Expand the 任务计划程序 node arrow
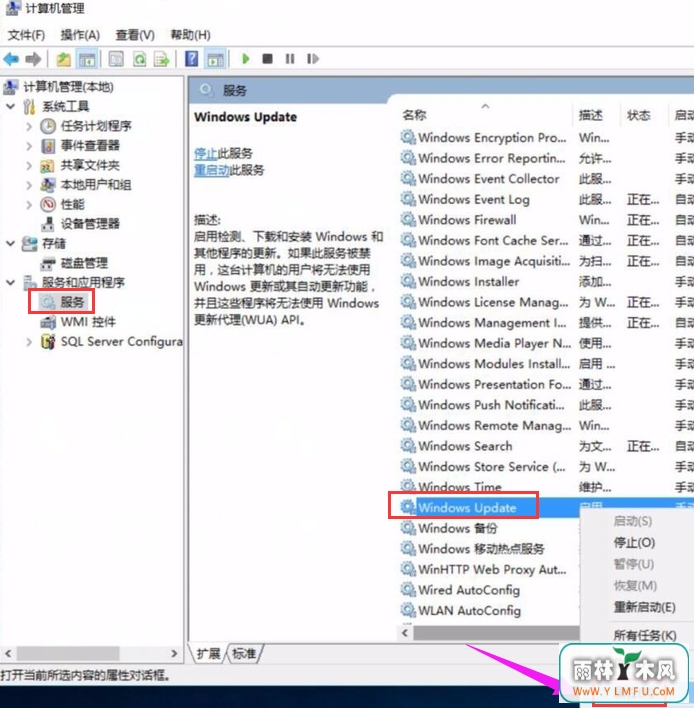 coord(29,126)
